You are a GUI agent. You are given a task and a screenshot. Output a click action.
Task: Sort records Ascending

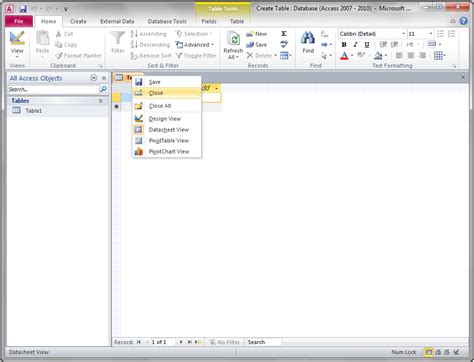148,34
